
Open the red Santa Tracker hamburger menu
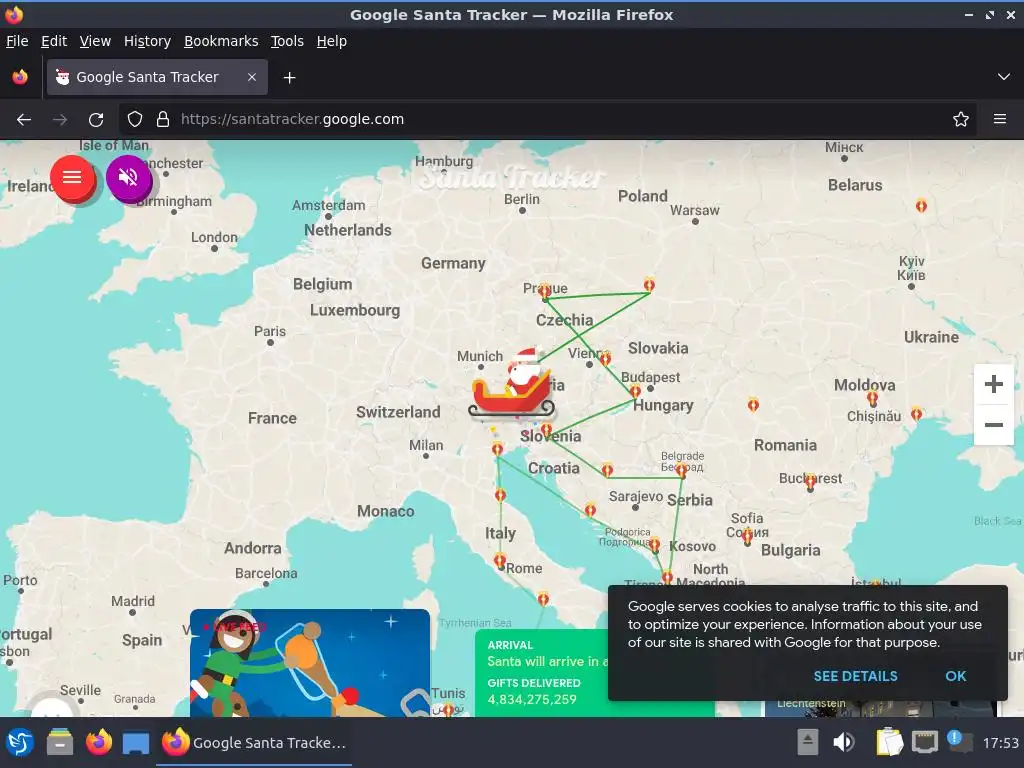pyautogui.click(x=72, y=178)
